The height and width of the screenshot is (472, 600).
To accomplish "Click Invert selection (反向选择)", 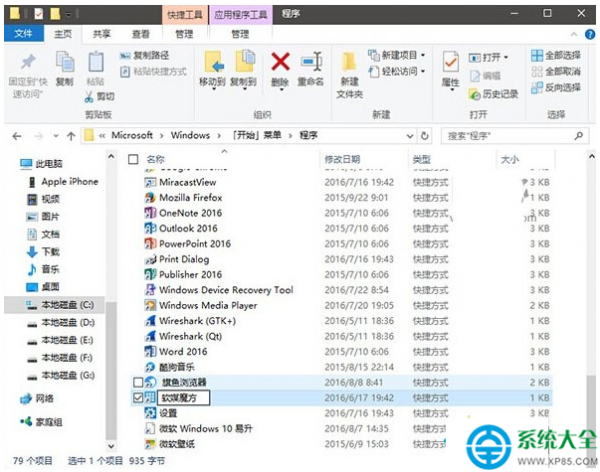I will coord(556,88).
